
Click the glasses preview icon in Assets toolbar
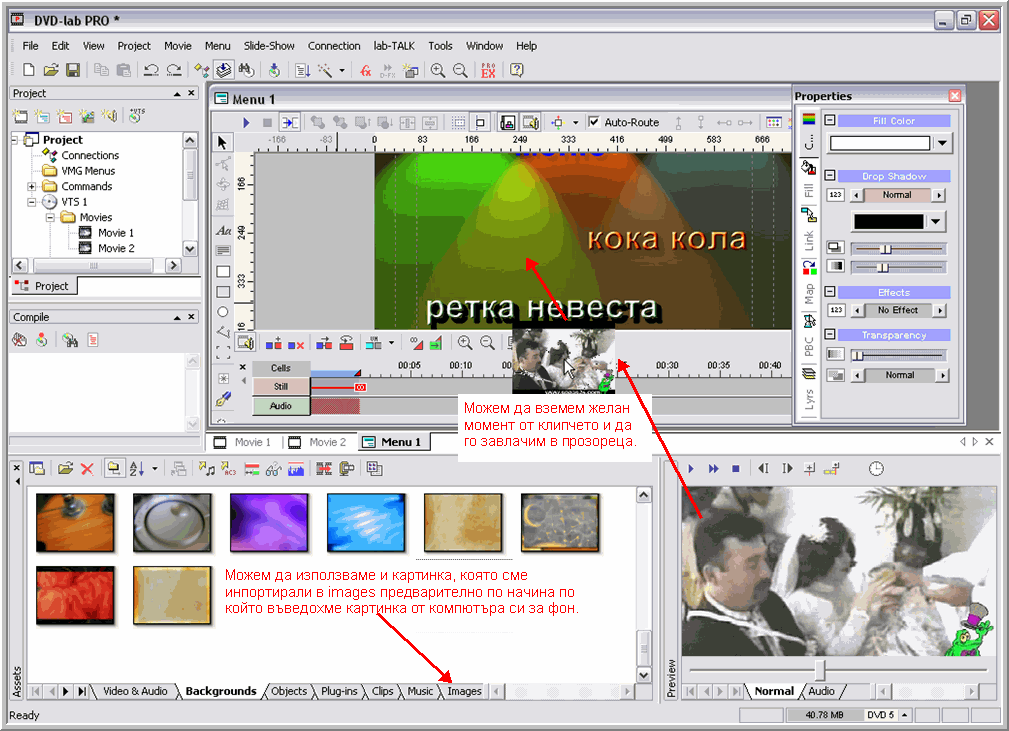[273, 469]
